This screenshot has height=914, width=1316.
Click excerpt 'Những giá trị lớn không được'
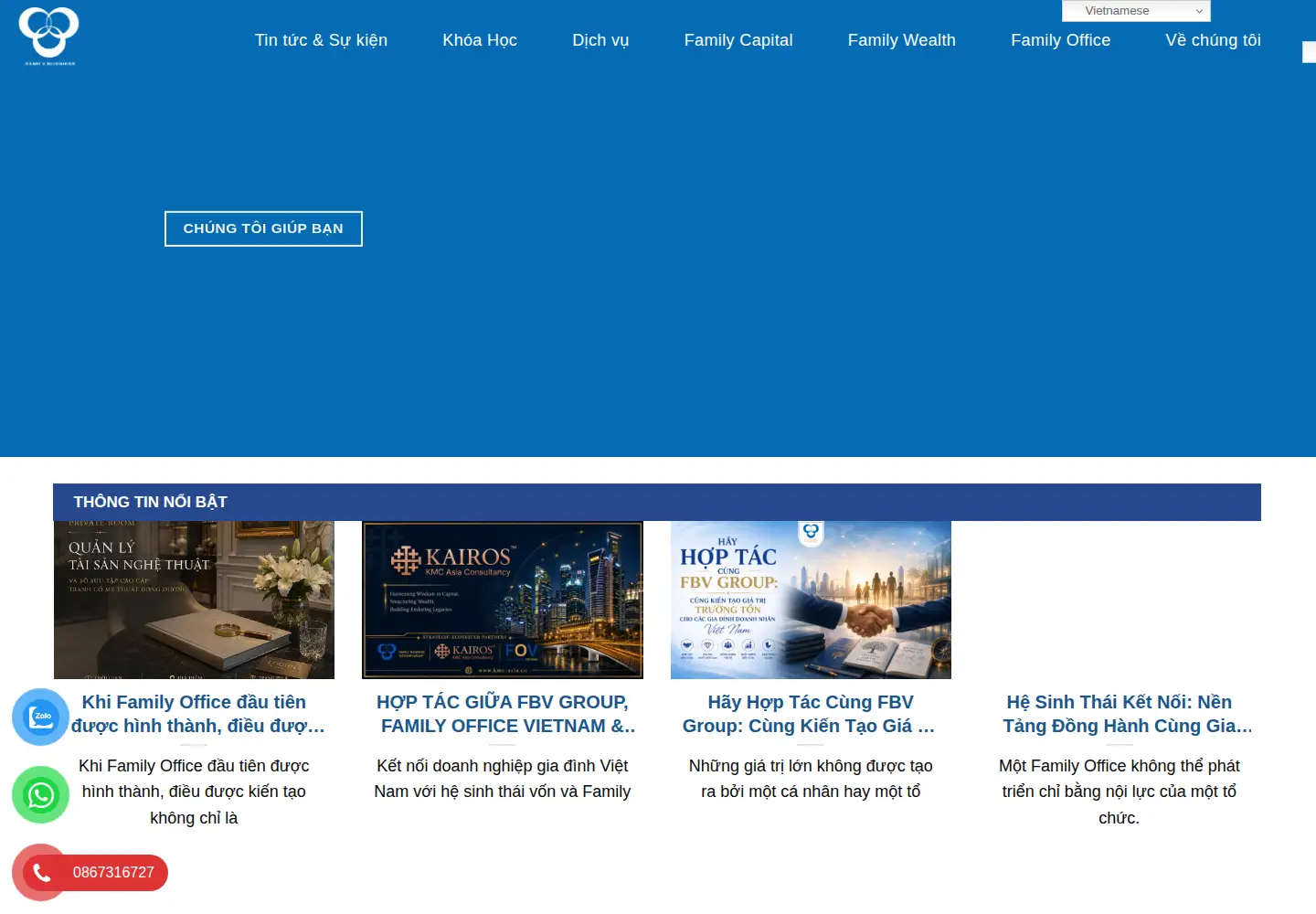click(811, 779)
